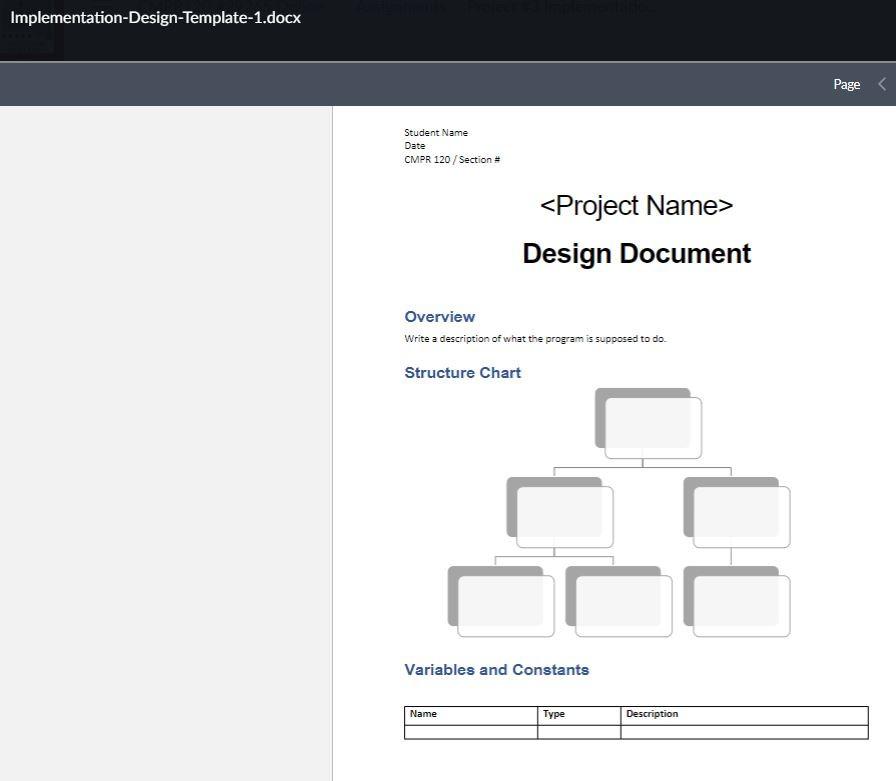The image size is (896, 781).
Task: Select the Overview heading in the document
Action: click(x=439, y=316)
